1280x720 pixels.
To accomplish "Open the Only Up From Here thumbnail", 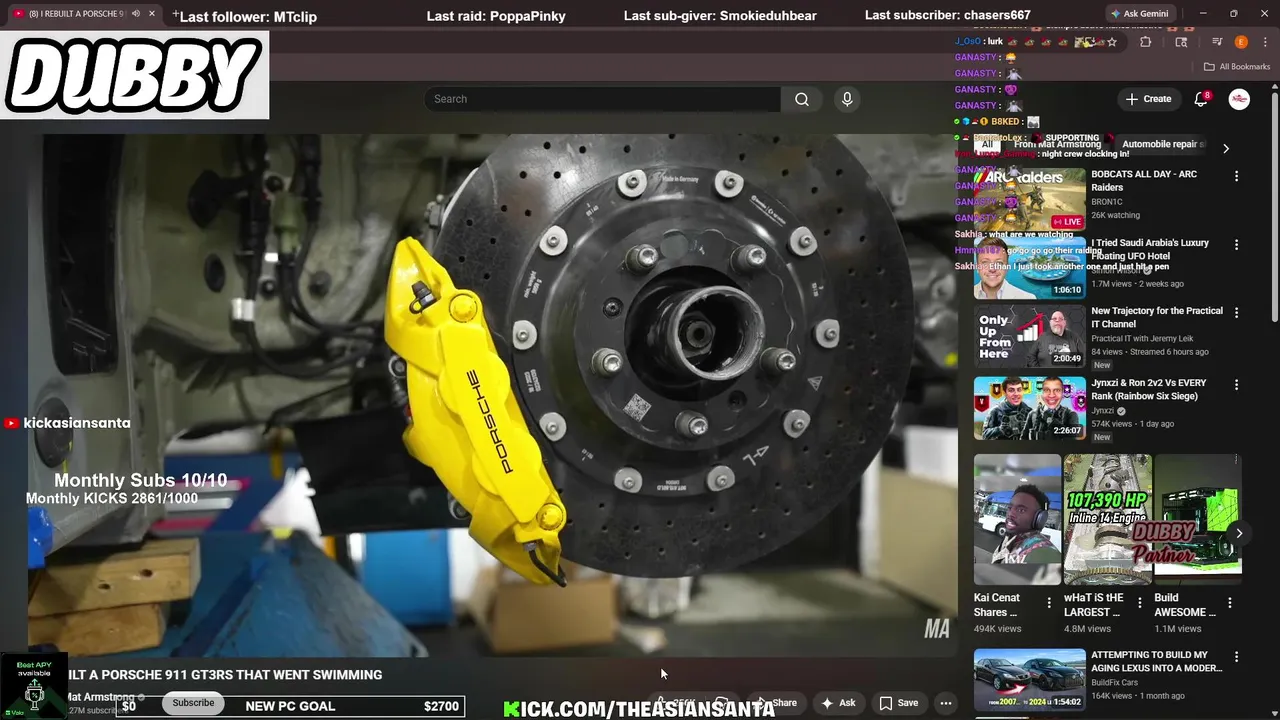I will (1029, 336).
